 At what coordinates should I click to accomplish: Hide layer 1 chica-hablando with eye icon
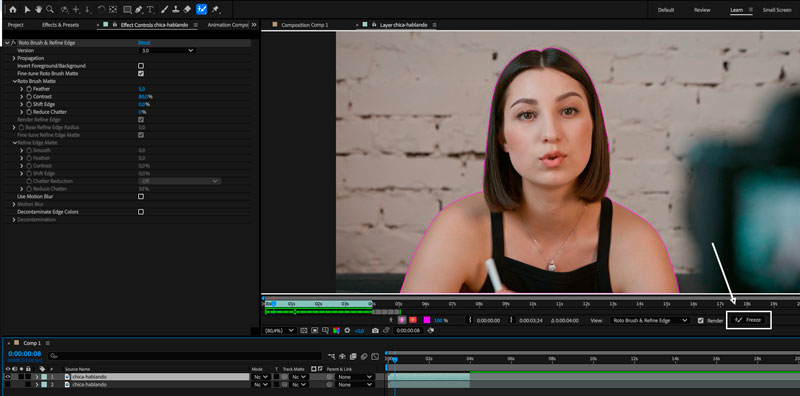point(8,377)
